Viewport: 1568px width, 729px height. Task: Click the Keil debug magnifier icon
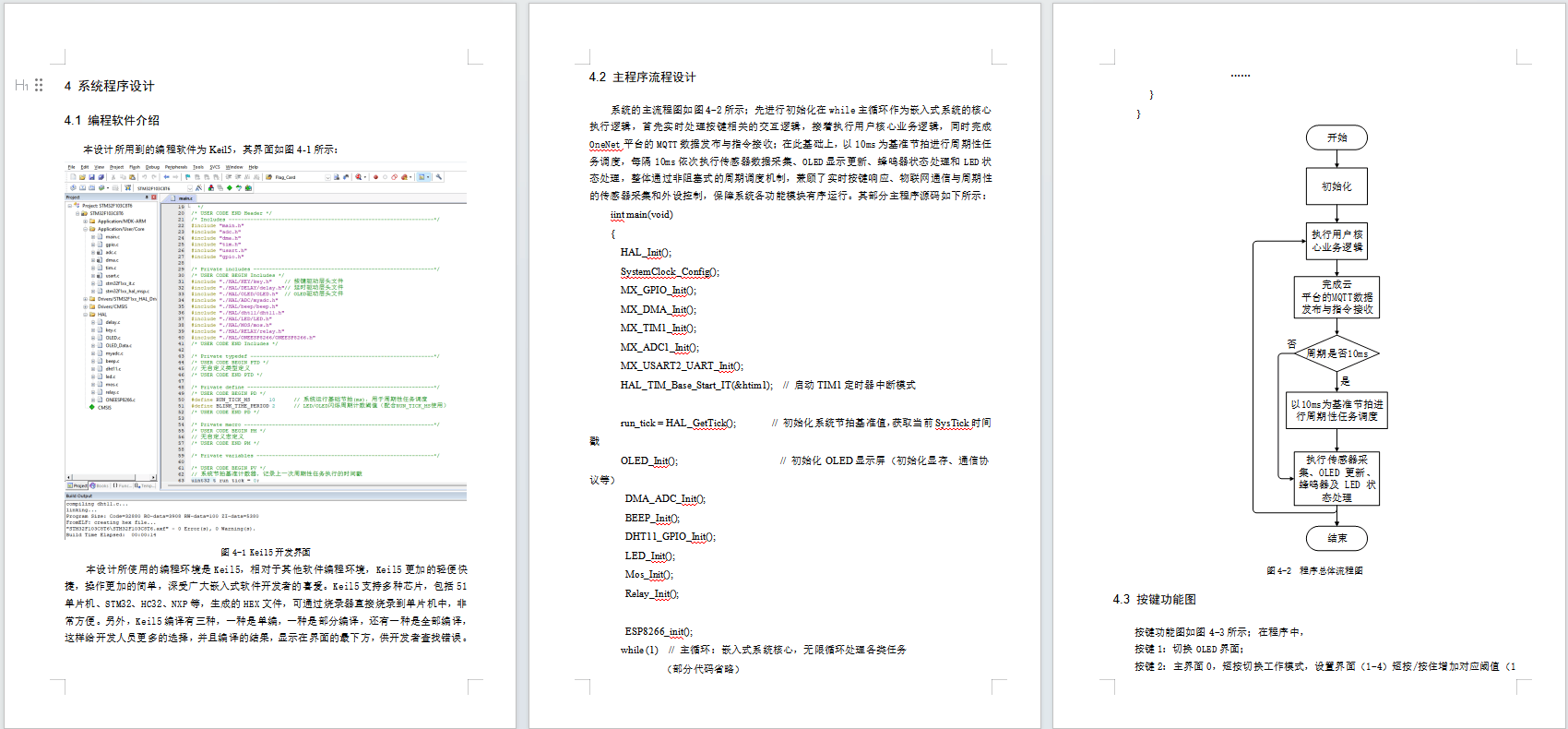(359, 177)
